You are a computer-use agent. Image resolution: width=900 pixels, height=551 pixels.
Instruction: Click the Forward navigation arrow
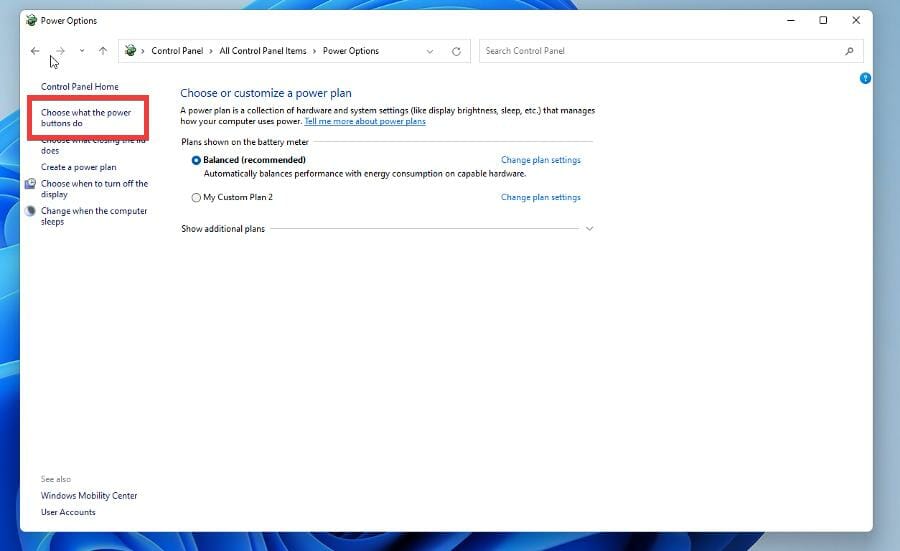tap(60, 51)
